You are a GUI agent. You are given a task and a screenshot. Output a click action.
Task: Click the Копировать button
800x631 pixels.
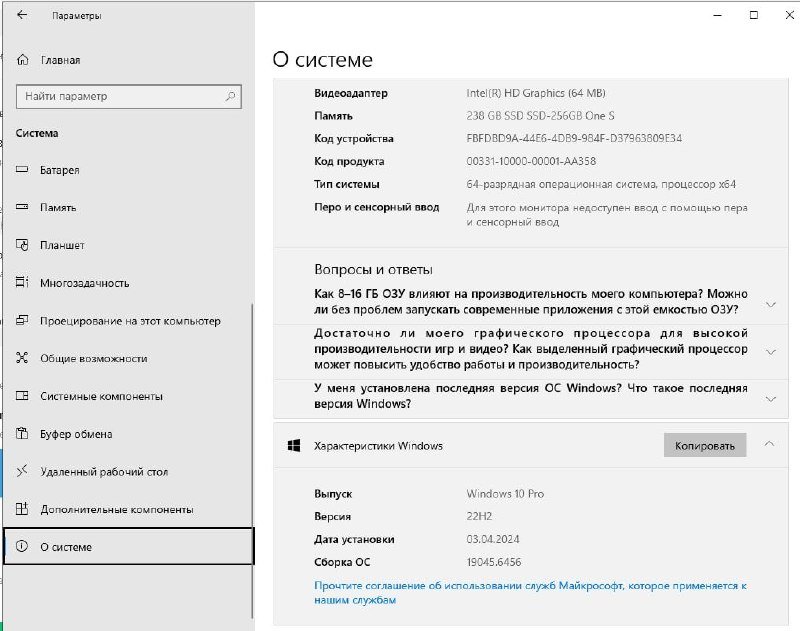pyautogui.click(x=705, y=445)
